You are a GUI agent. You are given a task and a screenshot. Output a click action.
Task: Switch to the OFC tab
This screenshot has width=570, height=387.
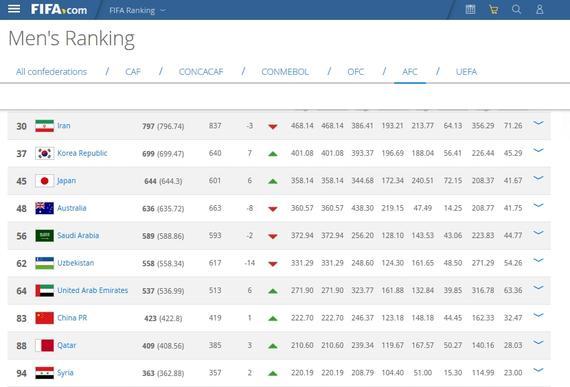(x=356, y=72)
